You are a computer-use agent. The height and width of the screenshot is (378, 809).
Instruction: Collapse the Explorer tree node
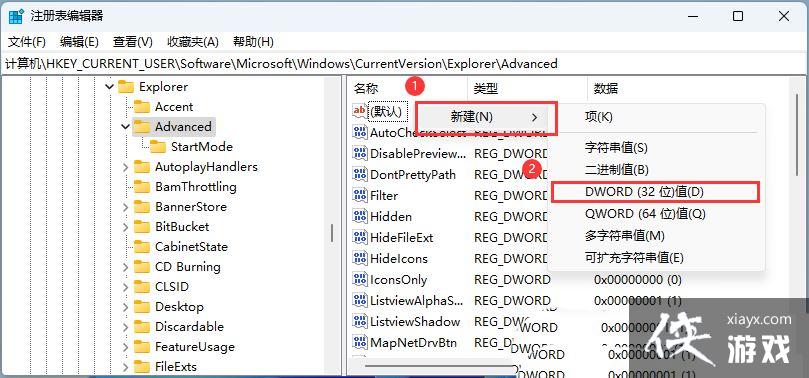109,87
